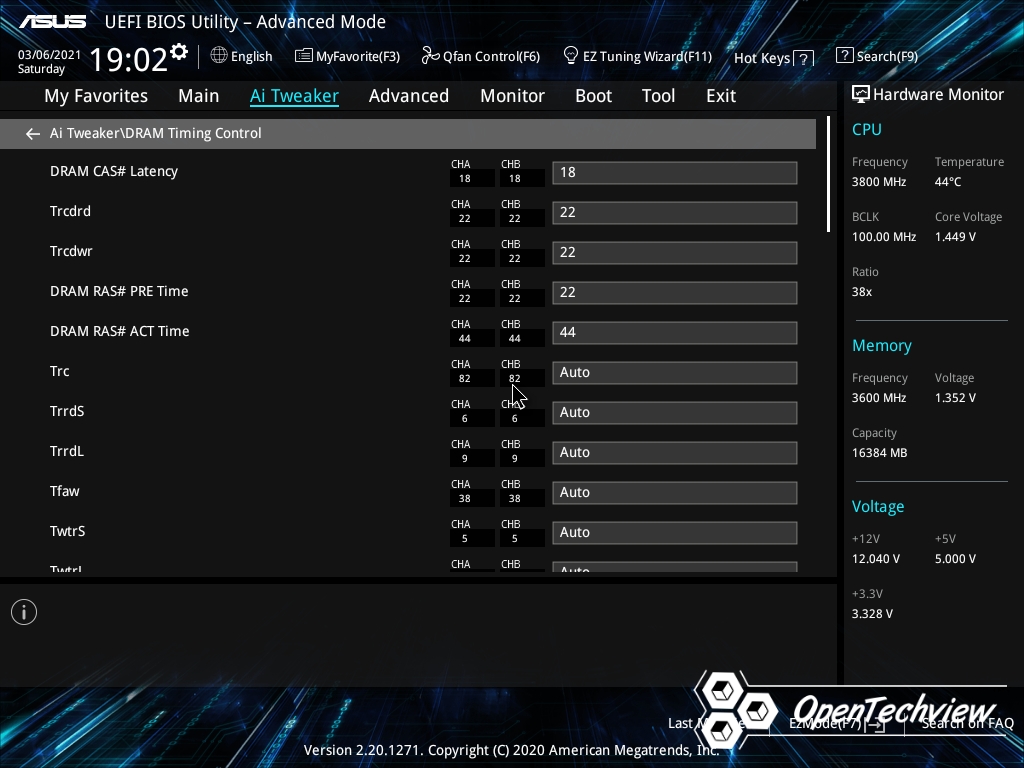Show Hot Keys question mark icon
1024x768 pixels.
(804, 58)
